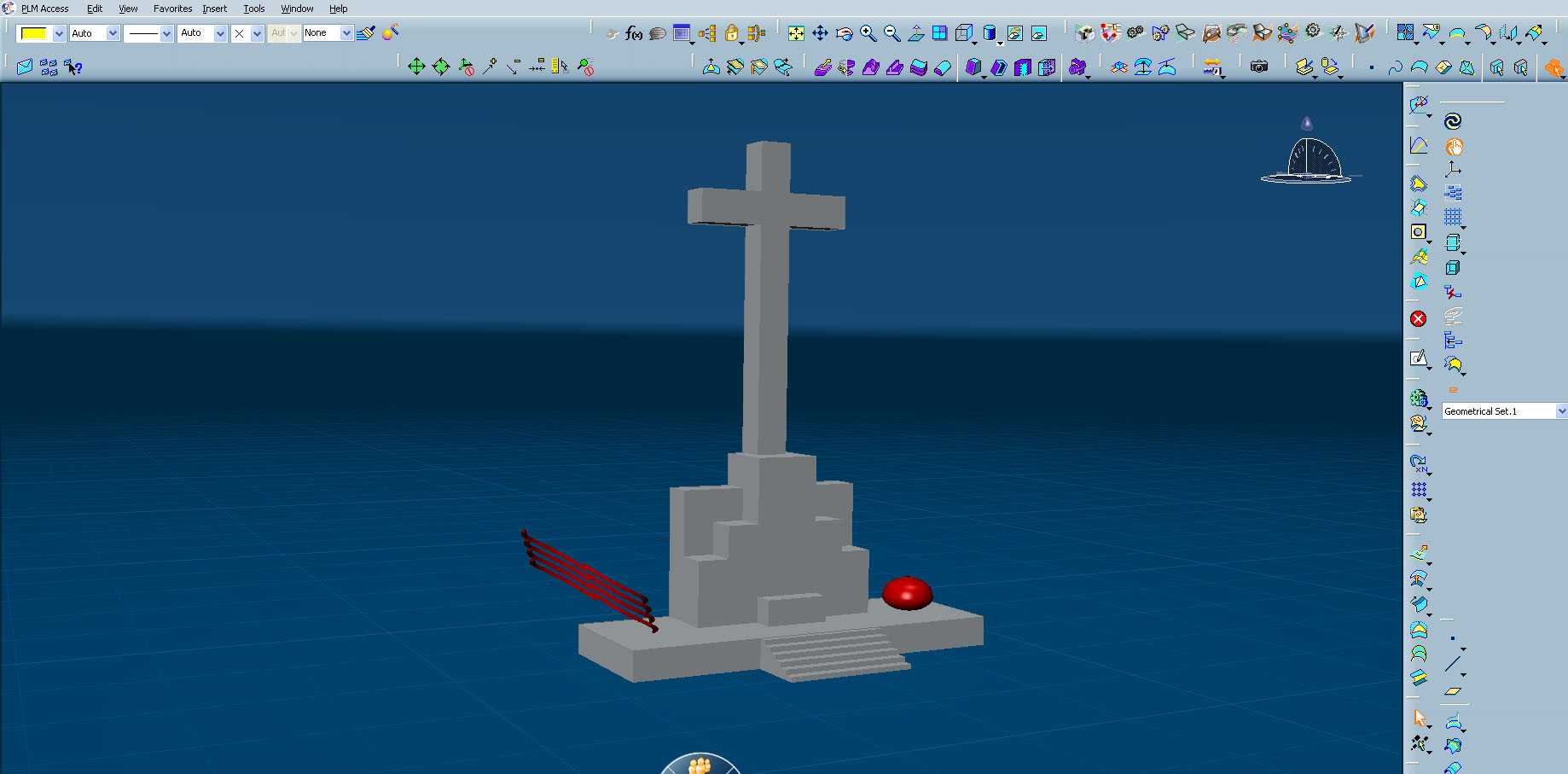Screen dimensions: 1568x774
Task: Click the green translate arrows icon
Action: point(416,67)
